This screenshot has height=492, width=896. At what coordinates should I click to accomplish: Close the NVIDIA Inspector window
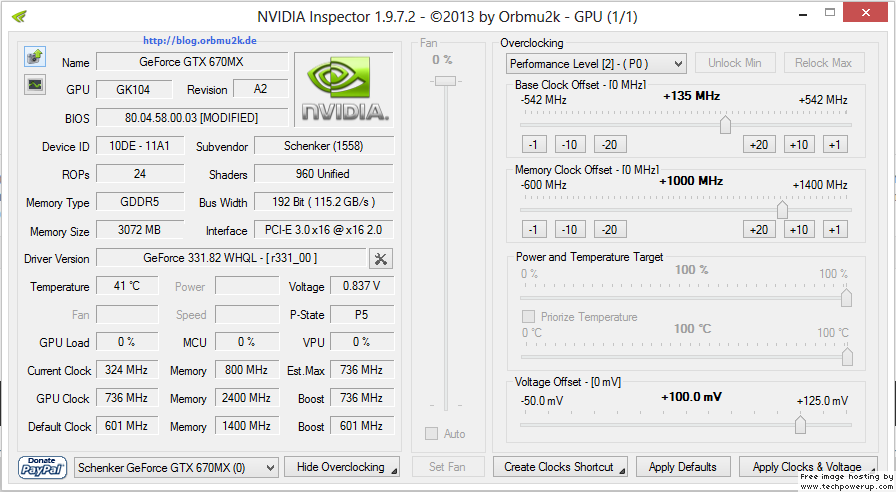[x=865, y=13]
